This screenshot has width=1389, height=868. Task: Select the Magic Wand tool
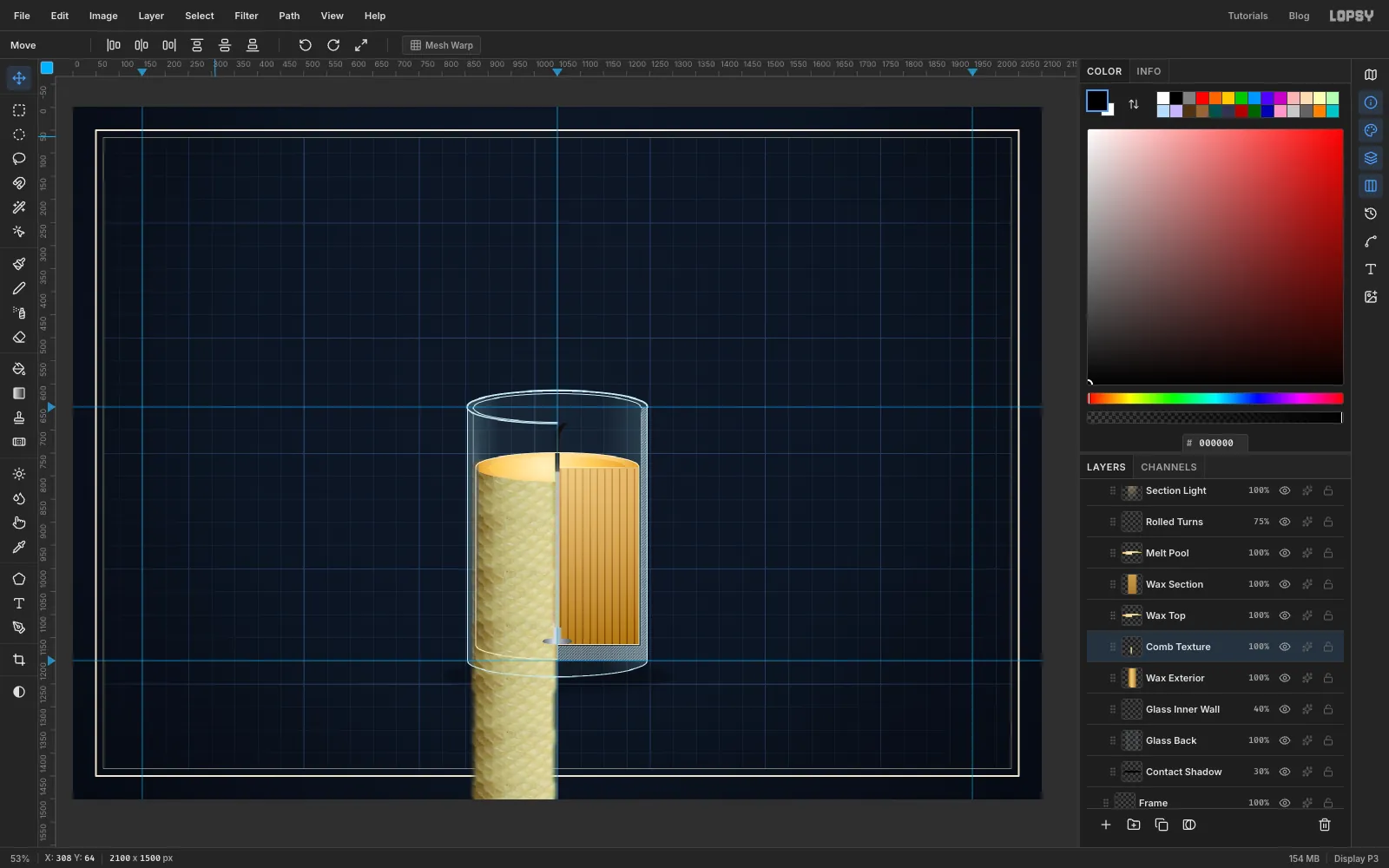[19, 207]
